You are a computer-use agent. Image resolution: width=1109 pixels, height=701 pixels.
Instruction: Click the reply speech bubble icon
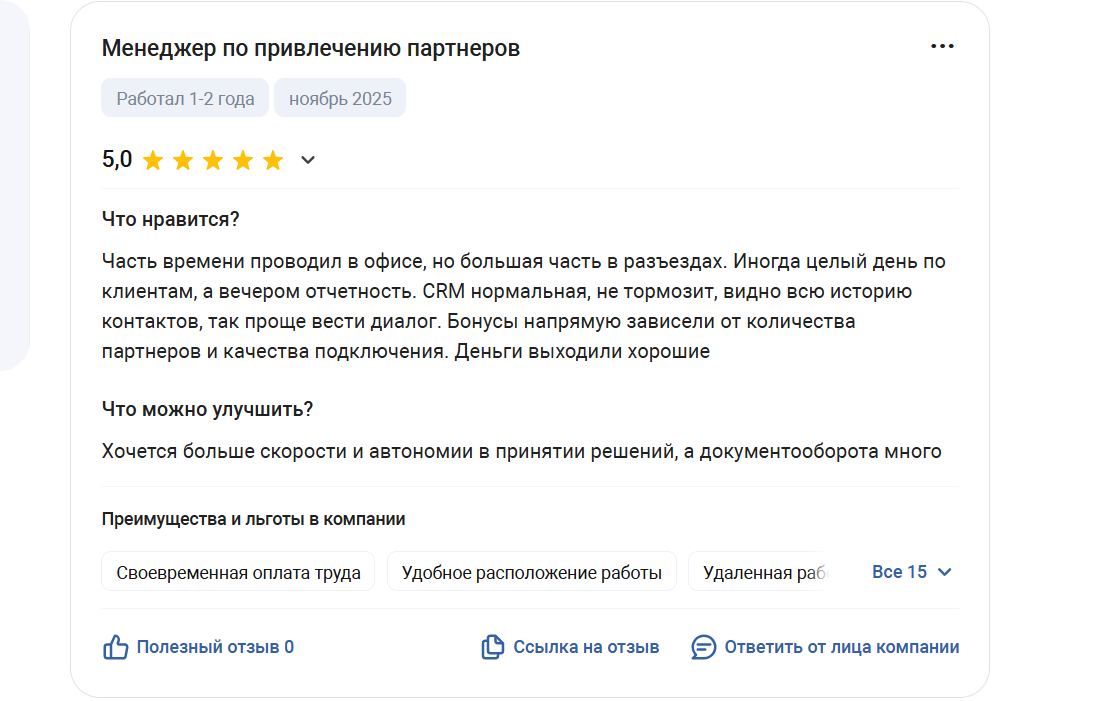click(x=704, y=647)
